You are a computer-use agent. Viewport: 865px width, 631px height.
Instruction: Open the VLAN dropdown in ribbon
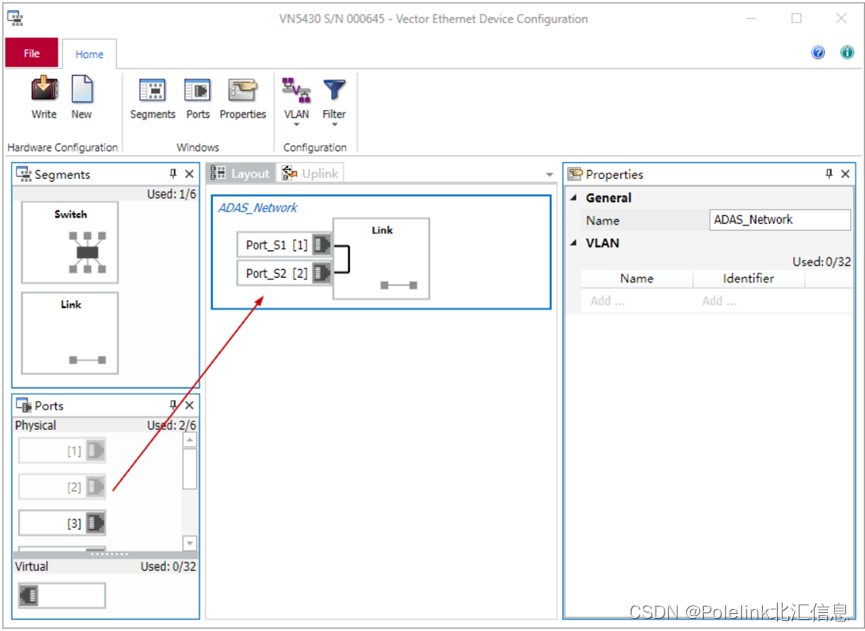pyautogui.click(x=297, y=100)
